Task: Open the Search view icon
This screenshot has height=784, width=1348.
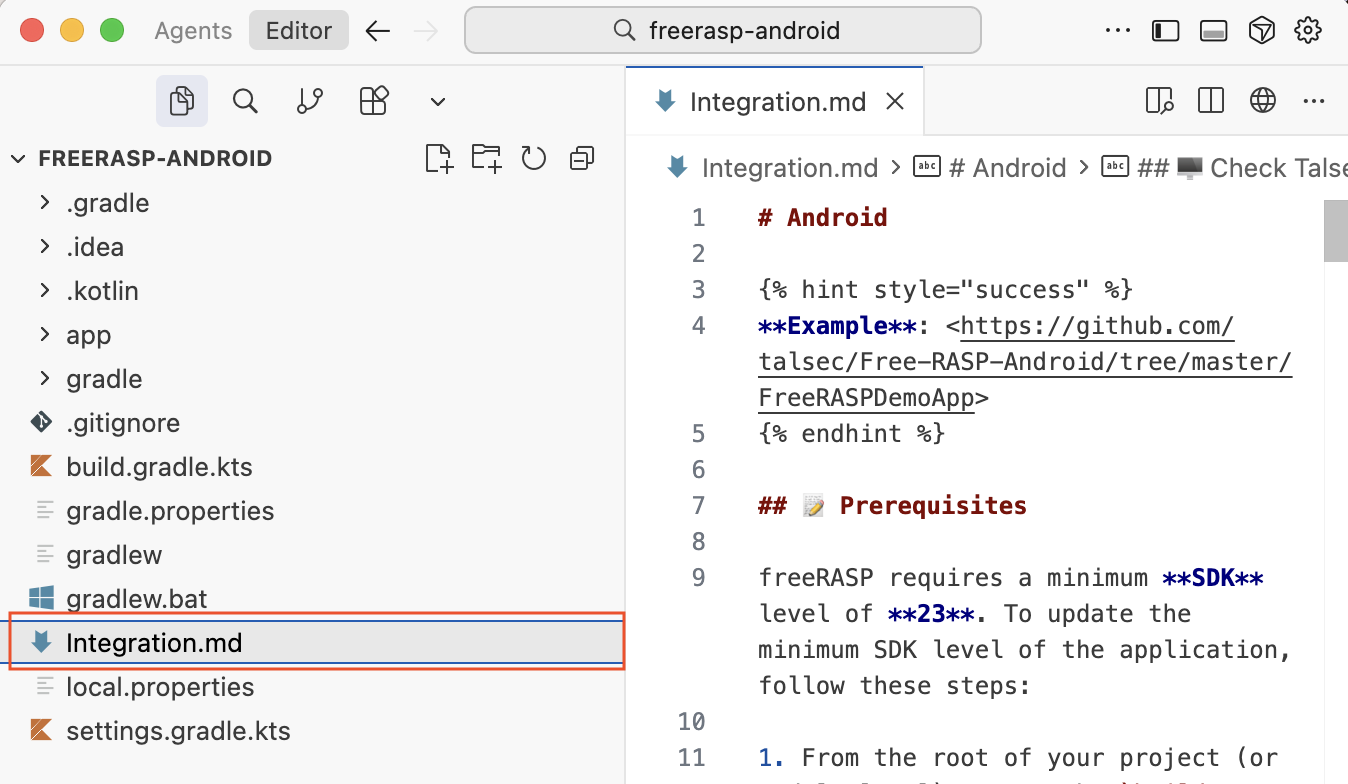Action: 245,101
